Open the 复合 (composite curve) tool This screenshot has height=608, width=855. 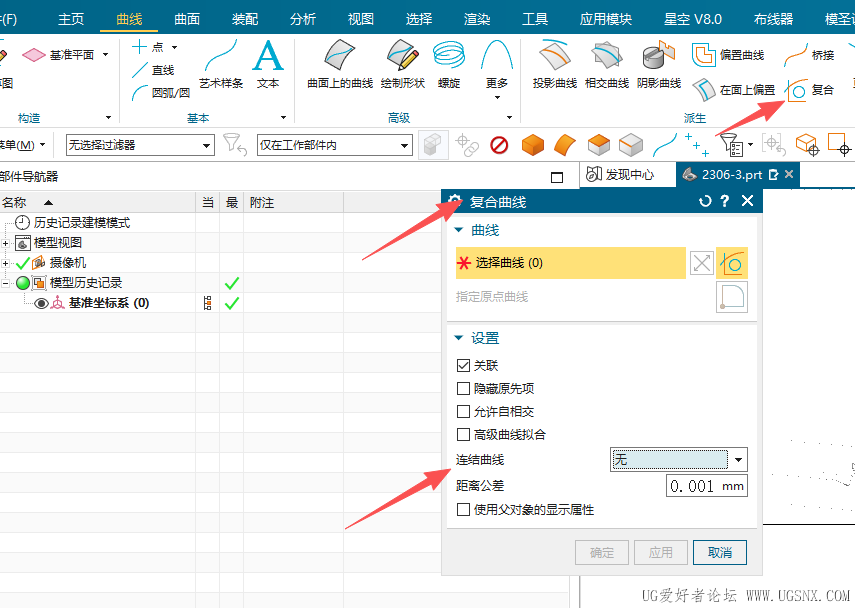(x=811, y=90)
